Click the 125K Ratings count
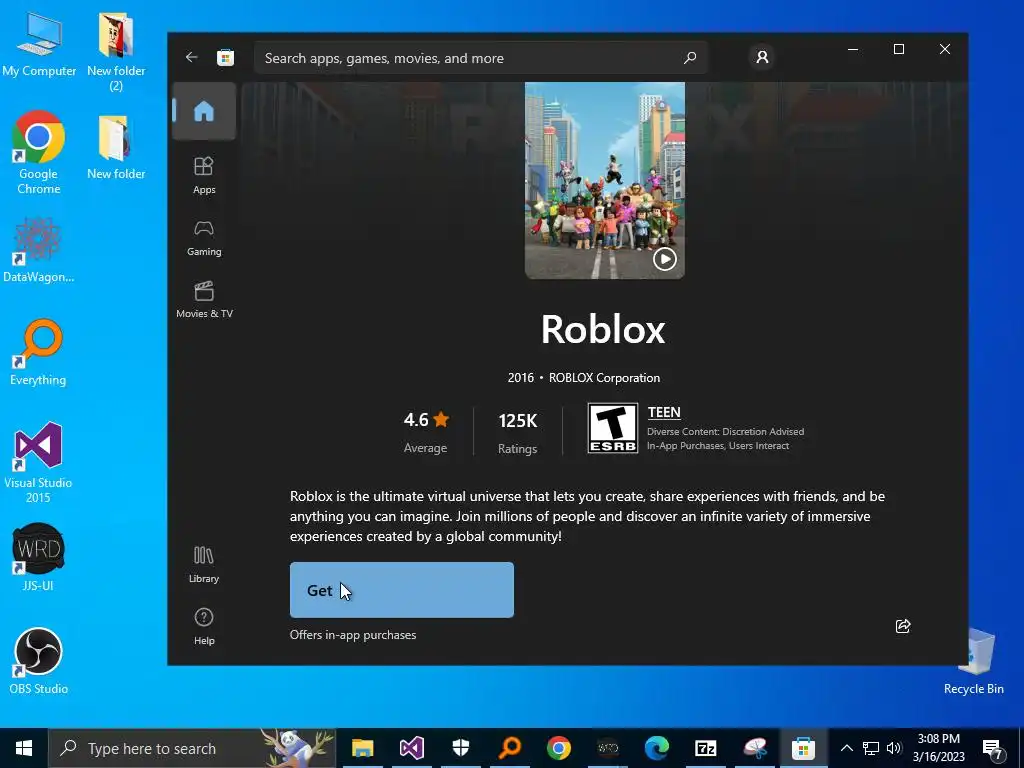 click(x=517, y=431)
